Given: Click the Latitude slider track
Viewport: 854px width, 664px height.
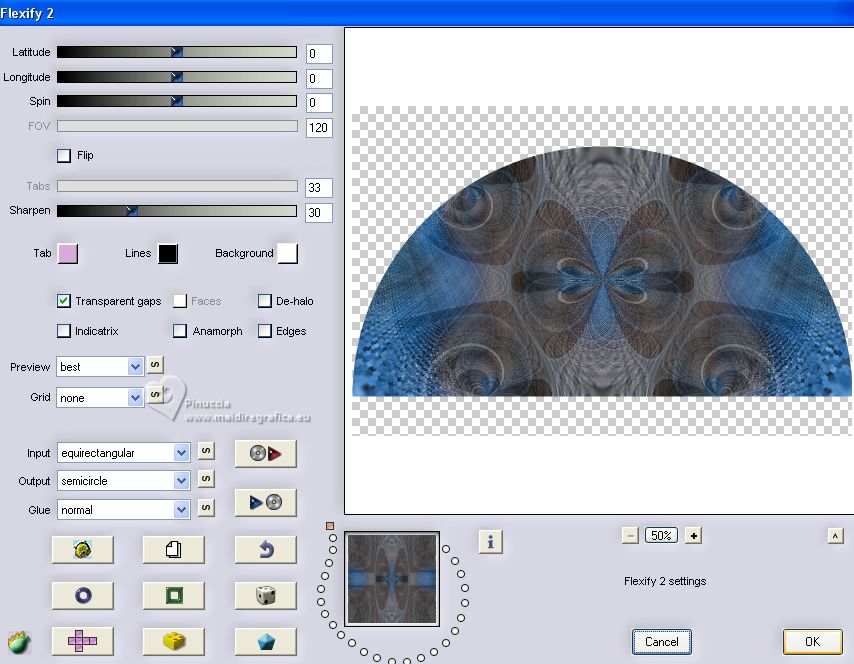Looking at the screenshot, I should 177,52.
